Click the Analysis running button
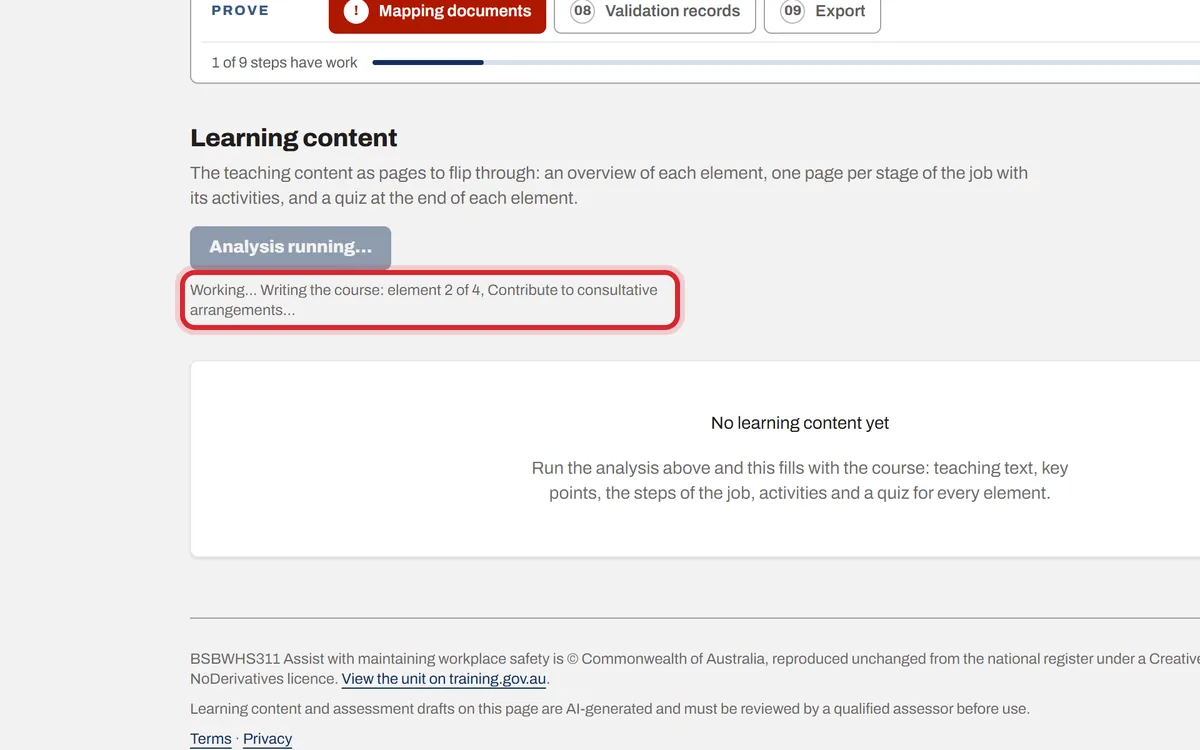This screenshot has width=1200, height=750. click(x=290, y=247)
